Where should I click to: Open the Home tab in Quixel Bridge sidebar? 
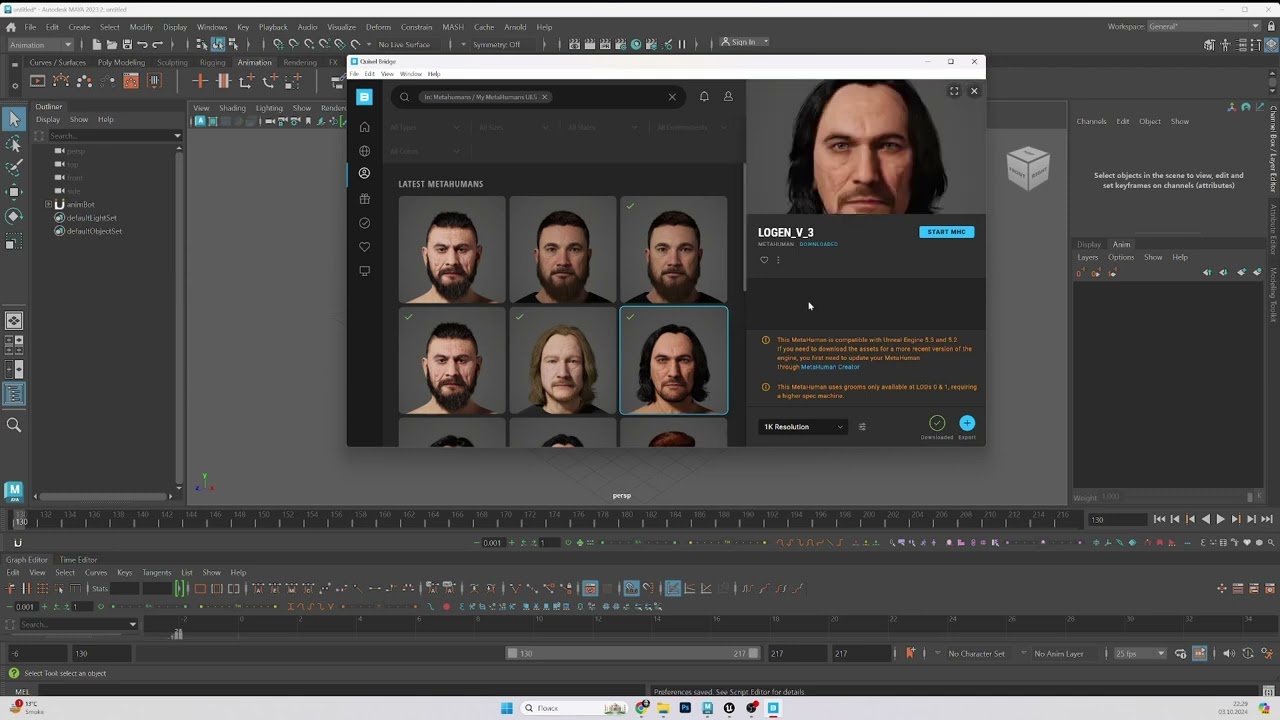click(364, 127)
